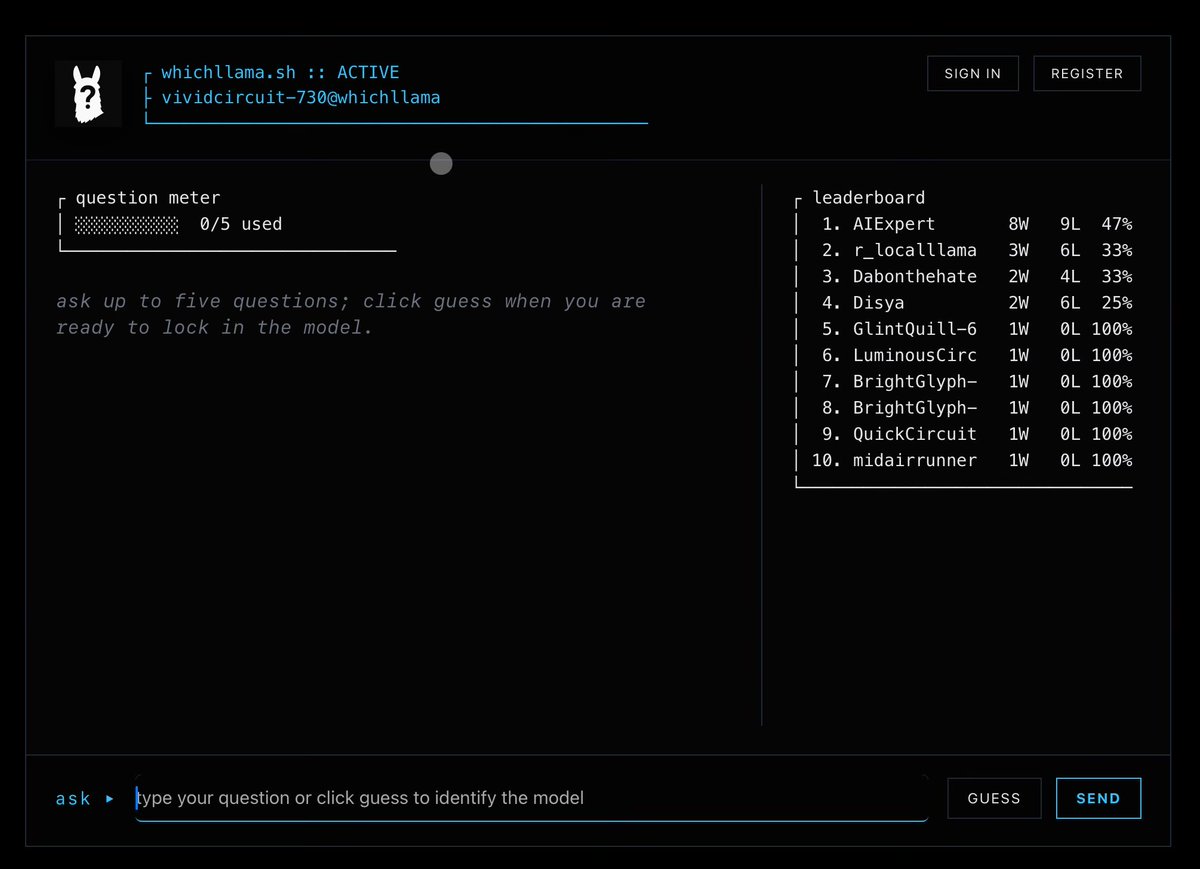The width and height of the screenshot is (1200, 869).
Task: Click the SEND button
Action: pos(1098,798)
